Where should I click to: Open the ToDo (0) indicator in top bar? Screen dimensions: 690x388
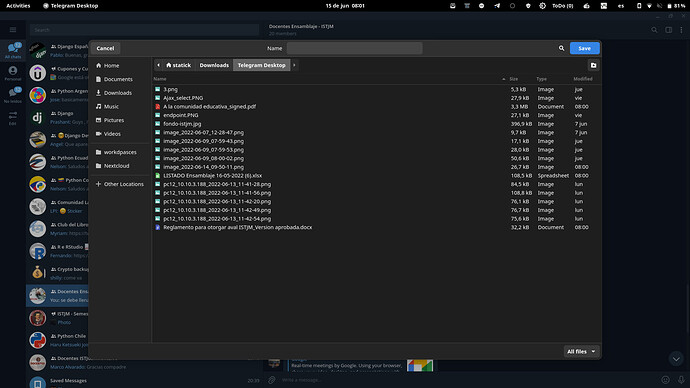pos(562,6)
